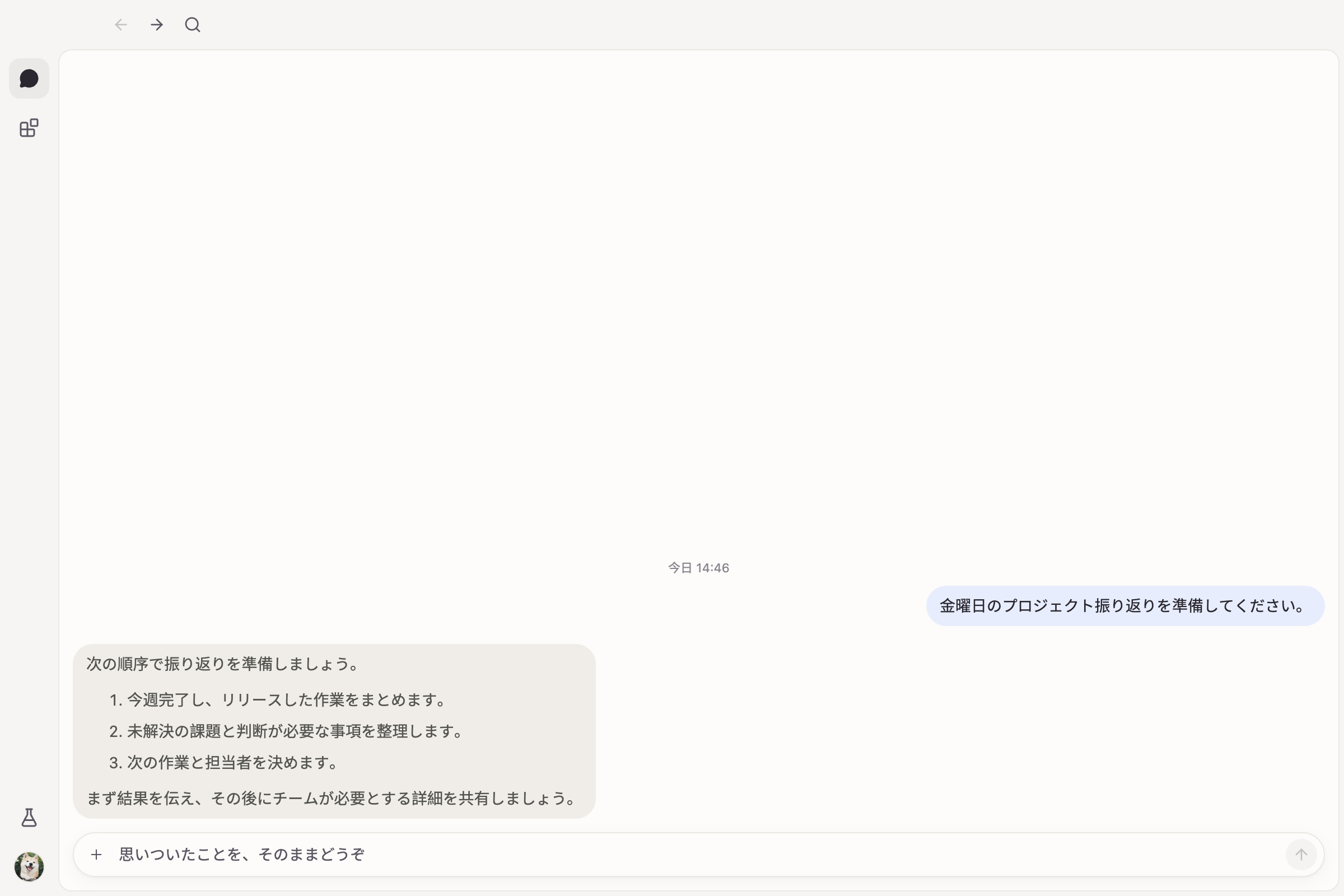Image resolution: width=1344 pixels, height=896 pixels.
Task: Open the Shiba dog profile avatar
Action: (x=29, y=866)
